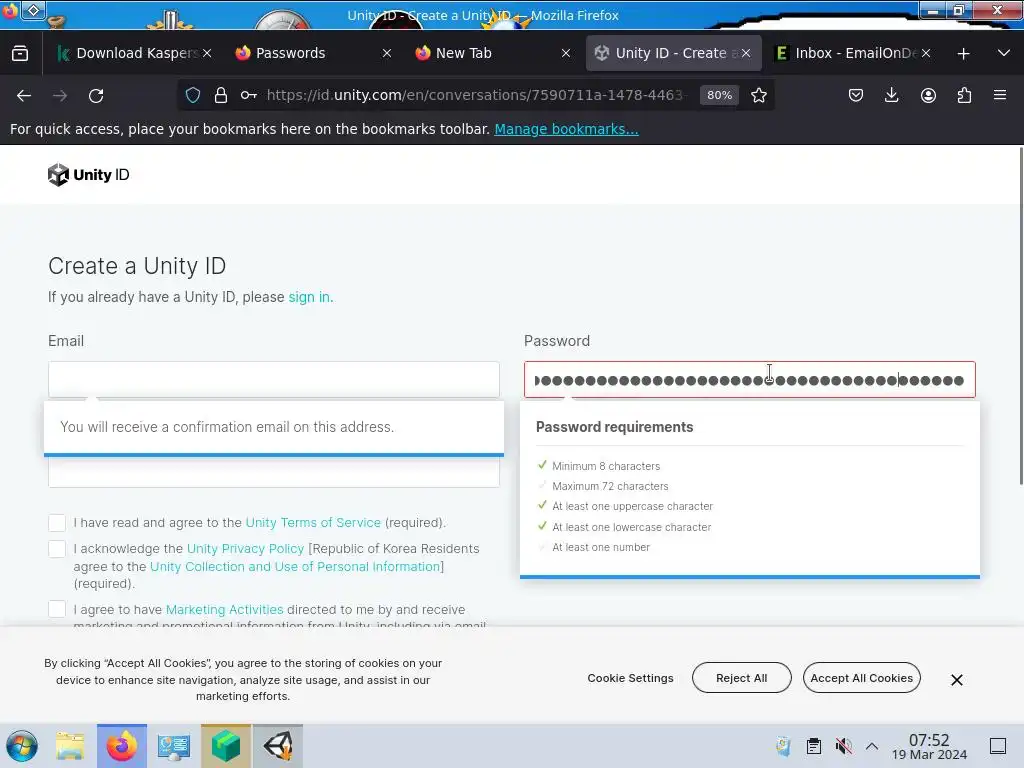The width and height of the screenshot is (1024, 768).
Task: Open Unity Collection and Use link
Action: tap(295, 566)
